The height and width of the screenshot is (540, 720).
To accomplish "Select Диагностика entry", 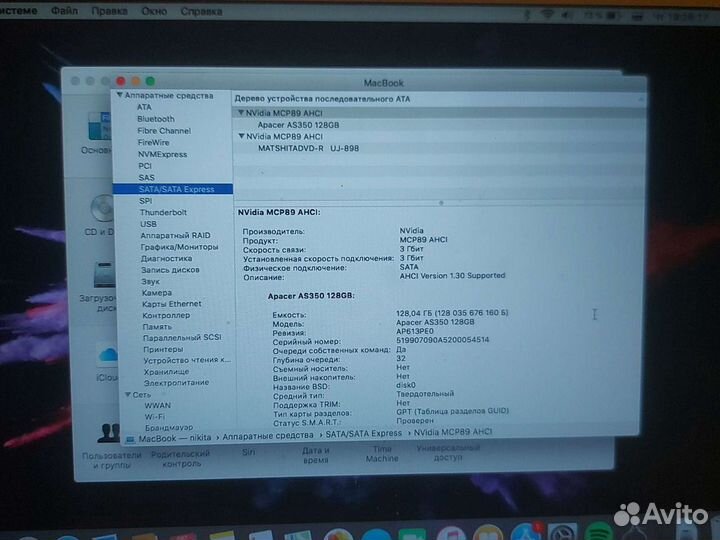I will [x=166, y=259].
